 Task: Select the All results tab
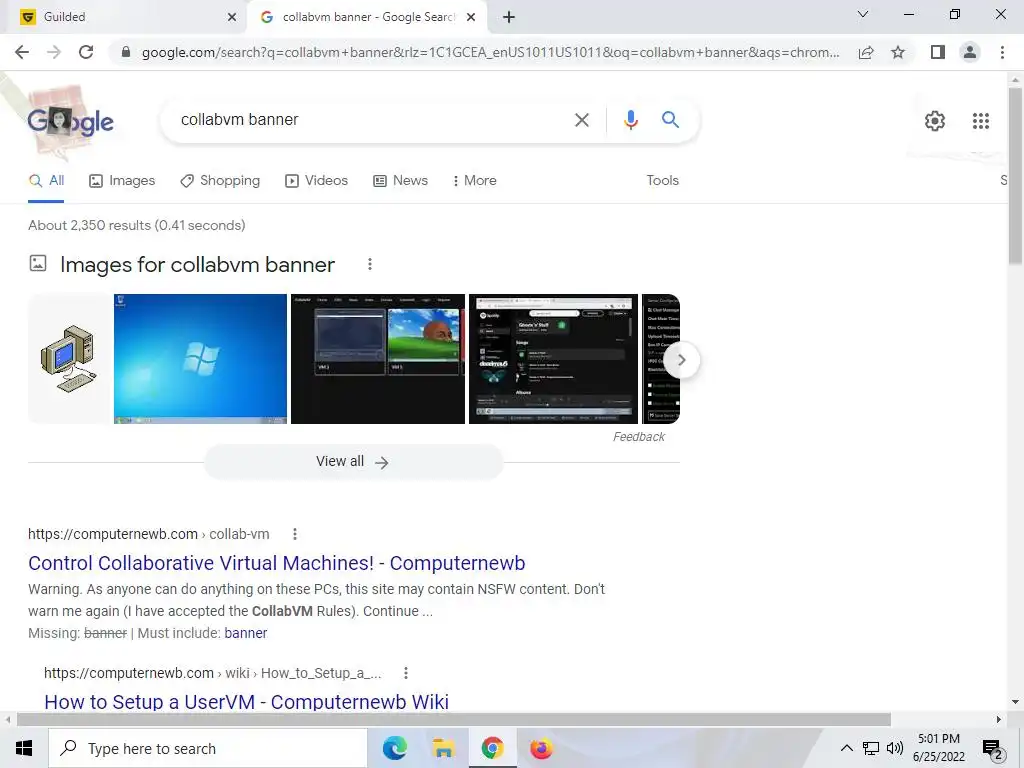46,181
